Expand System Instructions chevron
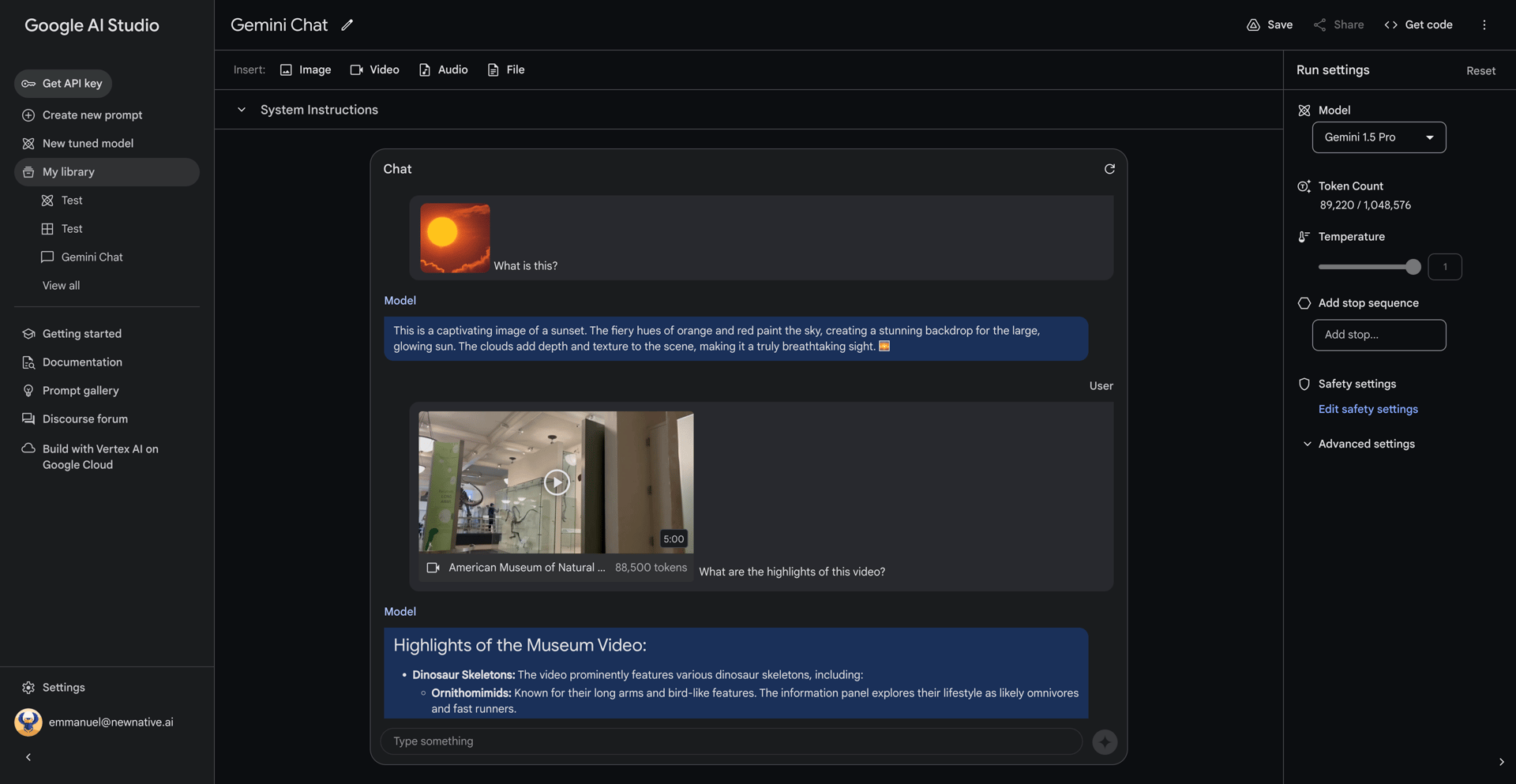The image size is (1516, 784). click(x=242, y=110)
